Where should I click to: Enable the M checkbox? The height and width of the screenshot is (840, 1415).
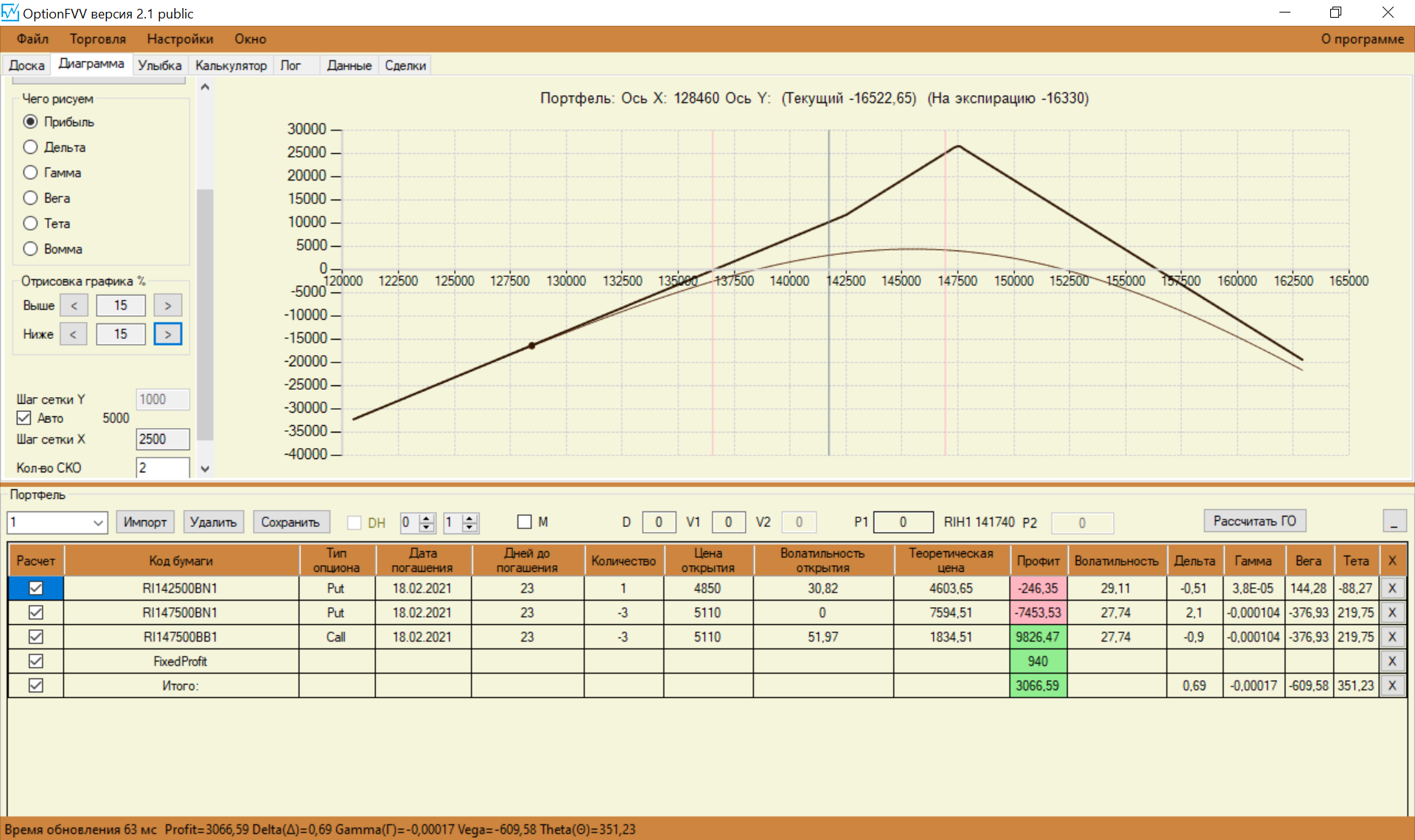point(525,522)
